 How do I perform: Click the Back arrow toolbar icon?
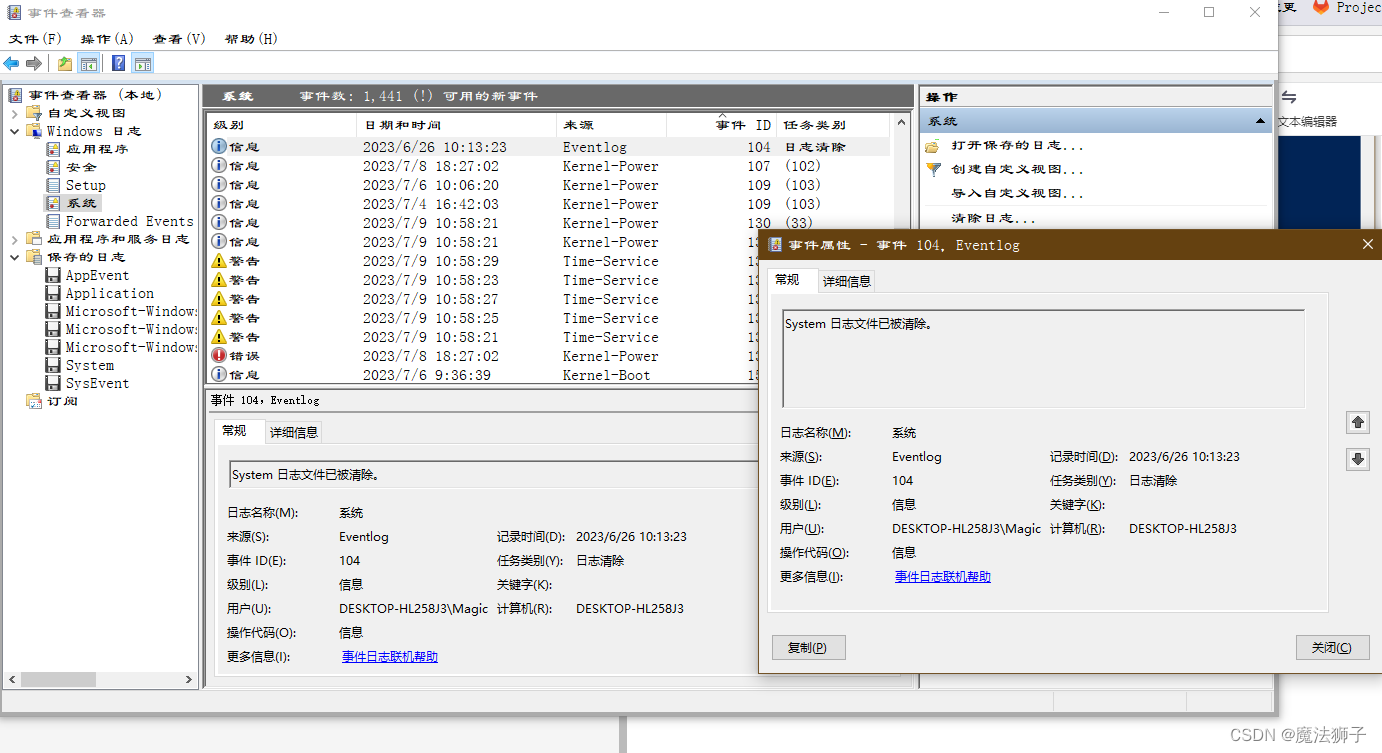[12, 64]
